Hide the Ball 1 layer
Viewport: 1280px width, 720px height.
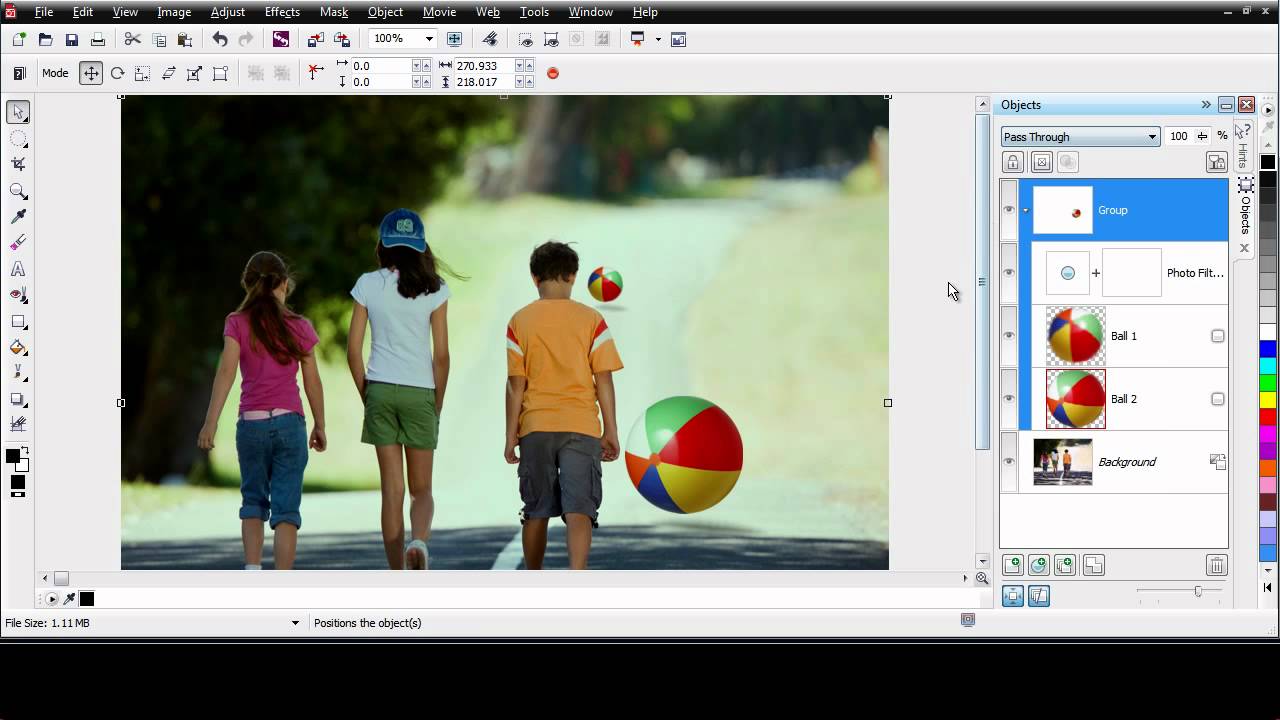click(x=1008, y=336)
